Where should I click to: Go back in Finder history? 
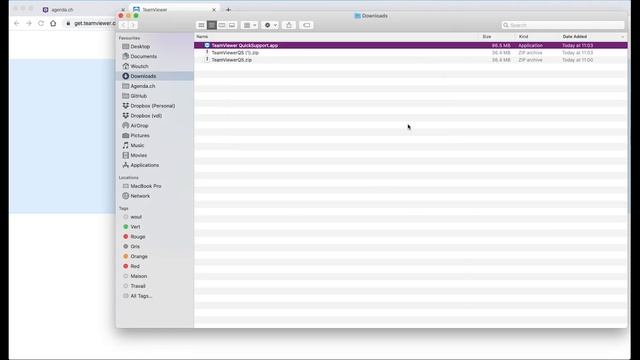click(123, 25)
